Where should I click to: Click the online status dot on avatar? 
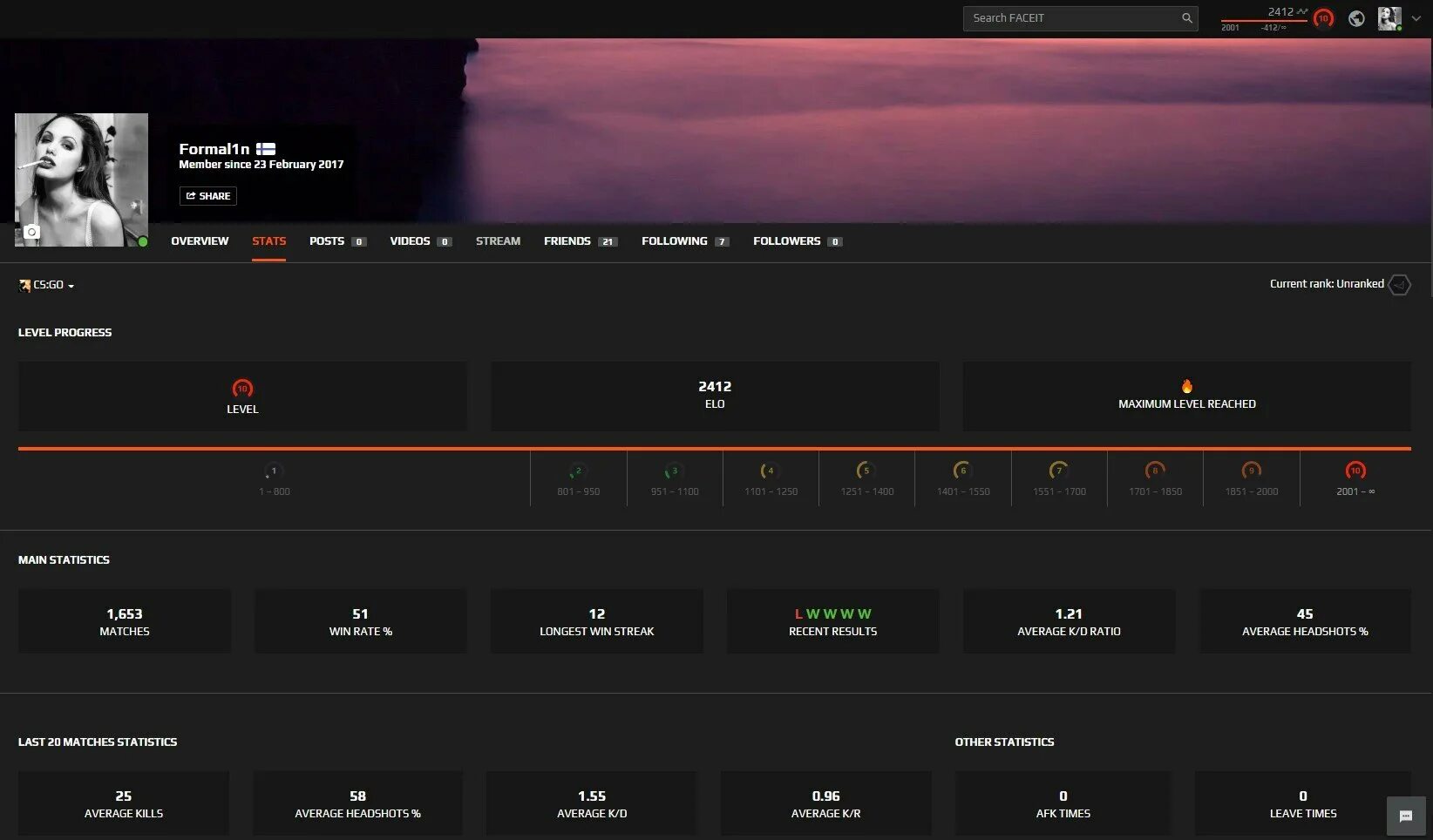[x=143, y=242]
